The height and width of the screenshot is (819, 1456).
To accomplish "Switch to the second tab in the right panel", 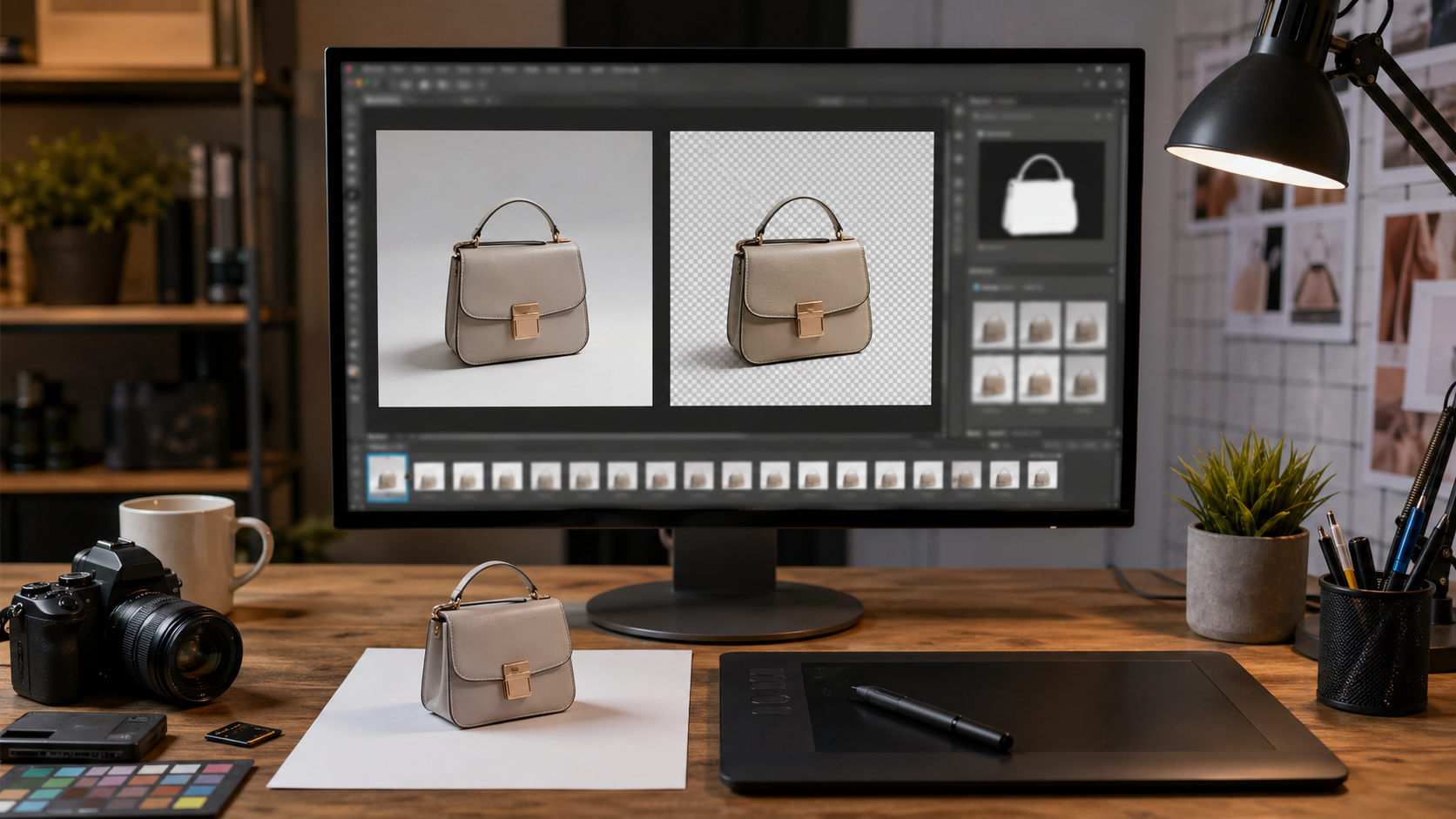I will click(x=1005, y=101).
